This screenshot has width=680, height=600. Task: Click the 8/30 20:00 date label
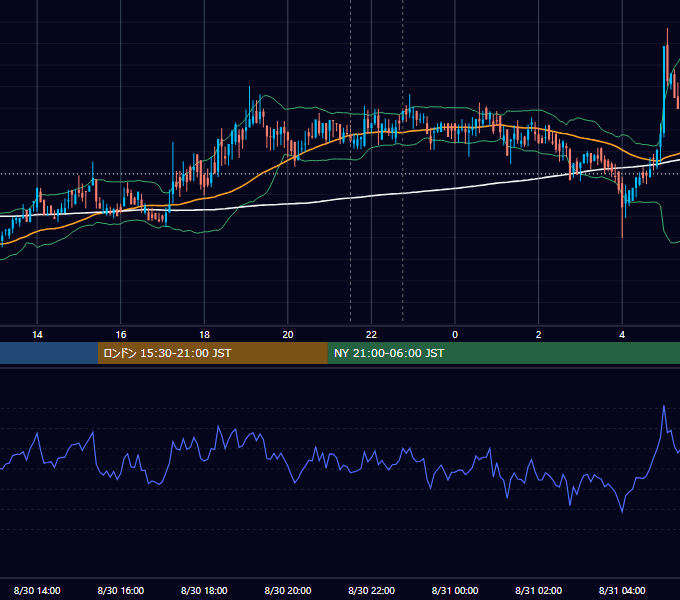point(288,590)
